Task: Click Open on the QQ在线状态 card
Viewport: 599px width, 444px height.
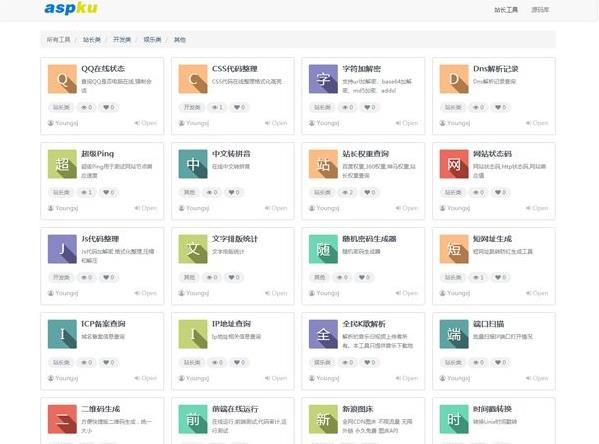Action: 146,123
